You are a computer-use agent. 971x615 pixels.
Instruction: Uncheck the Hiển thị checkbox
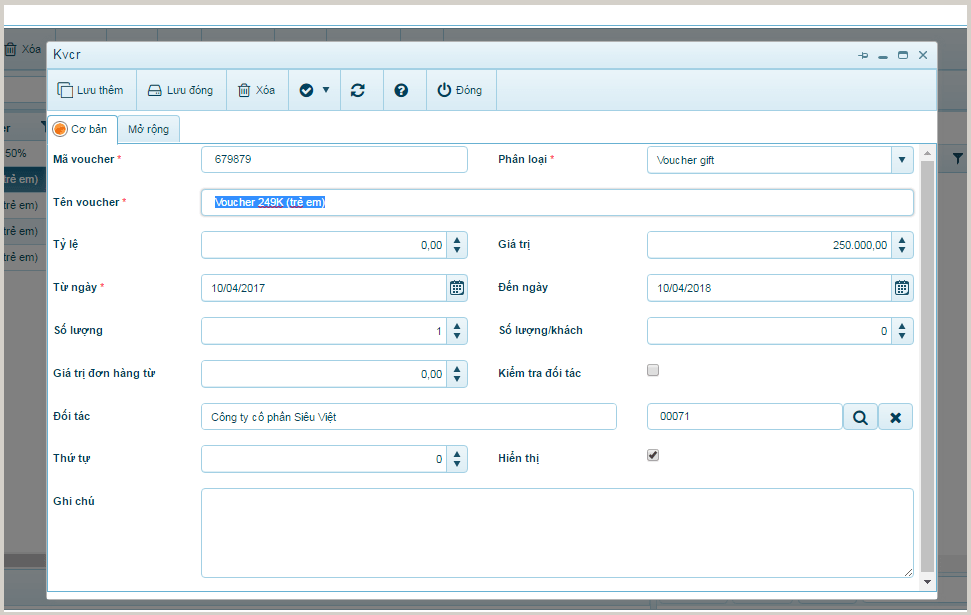tap(653, 455)
